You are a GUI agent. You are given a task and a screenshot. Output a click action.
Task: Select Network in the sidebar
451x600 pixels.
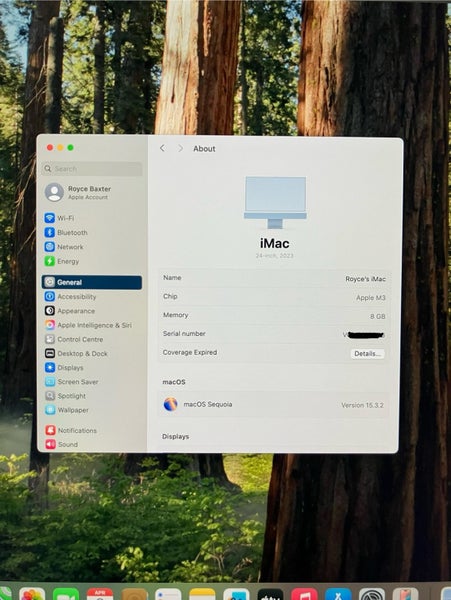[x=64, y=247]
